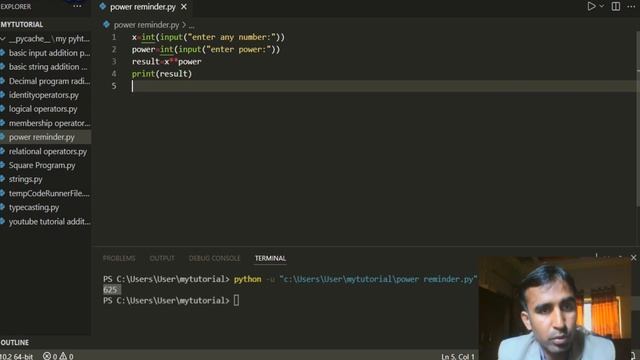The width and height of the screenshot is (640, 360).
Task: Click the python file icon beside strings.py
Action: coord(2,179)
